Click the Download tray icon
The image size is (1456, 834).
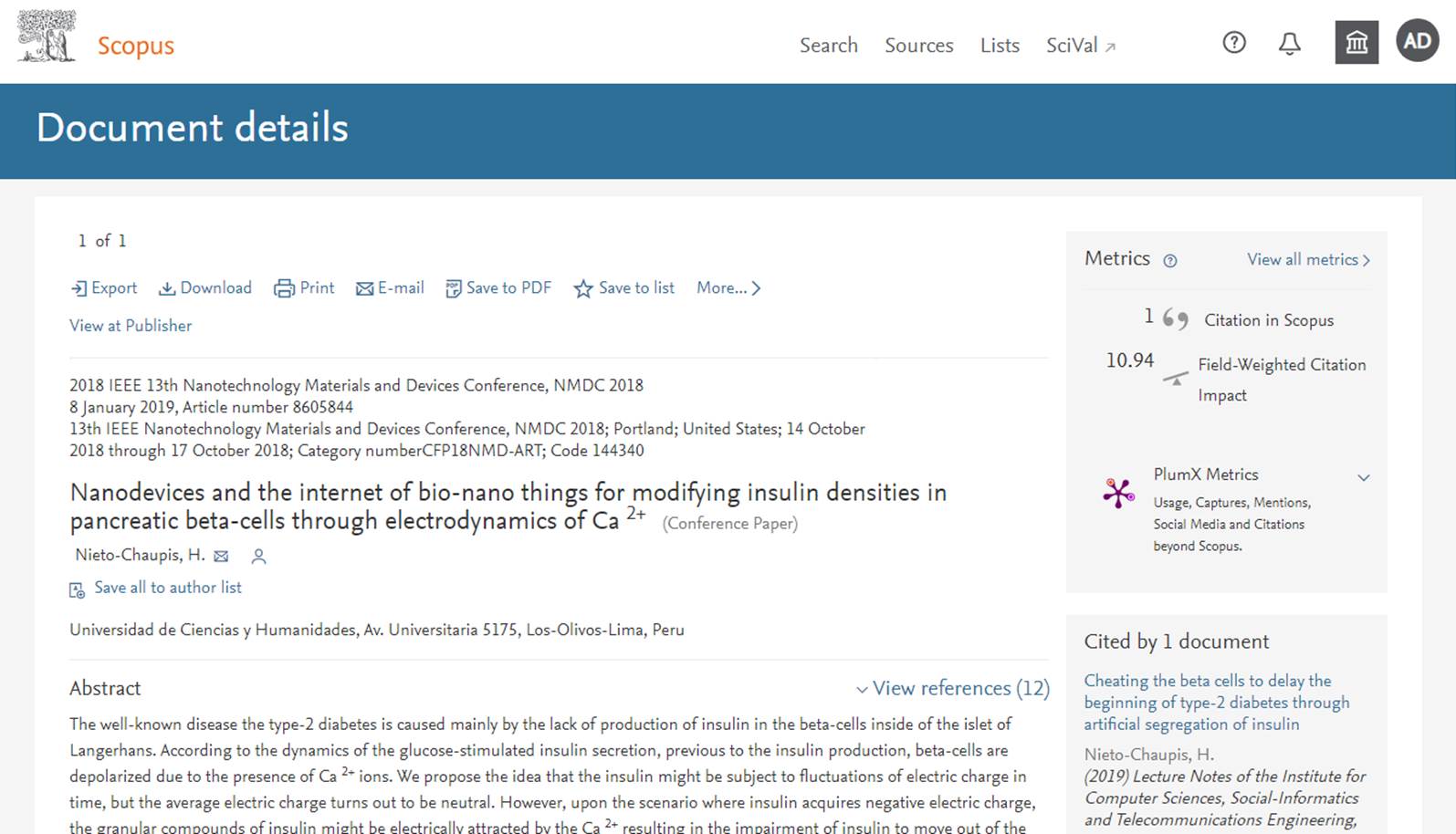pos(167,288)
